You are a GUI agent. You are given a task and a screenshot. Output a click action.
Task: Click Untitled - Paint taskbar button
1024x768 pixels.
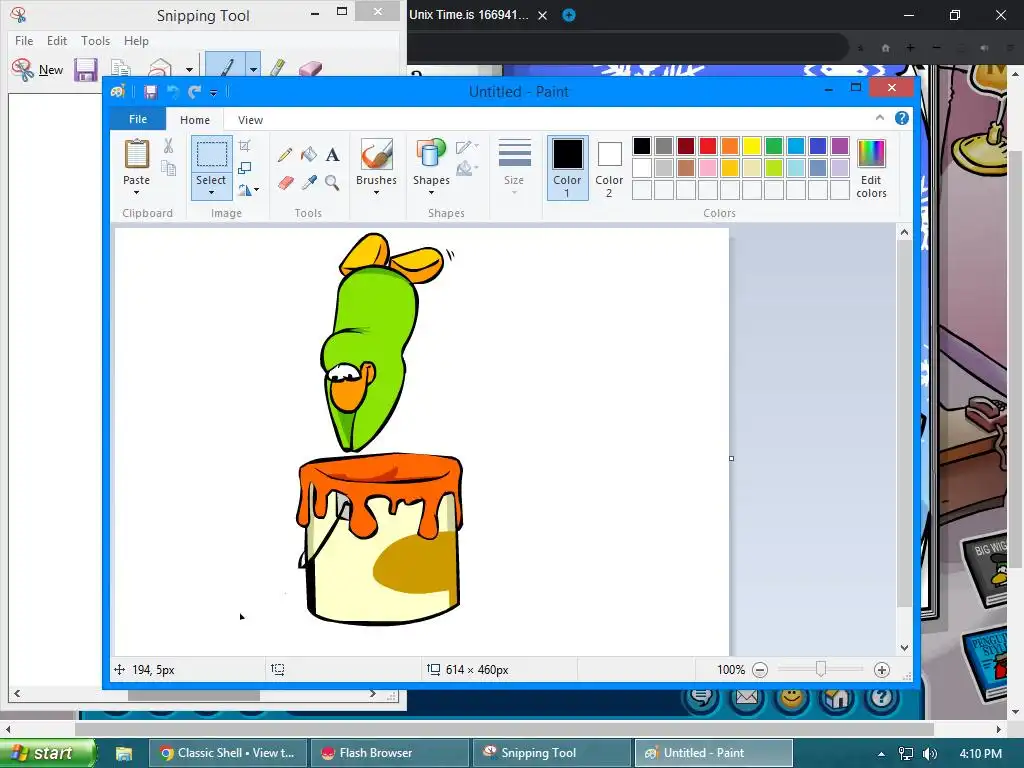point(713,753)
